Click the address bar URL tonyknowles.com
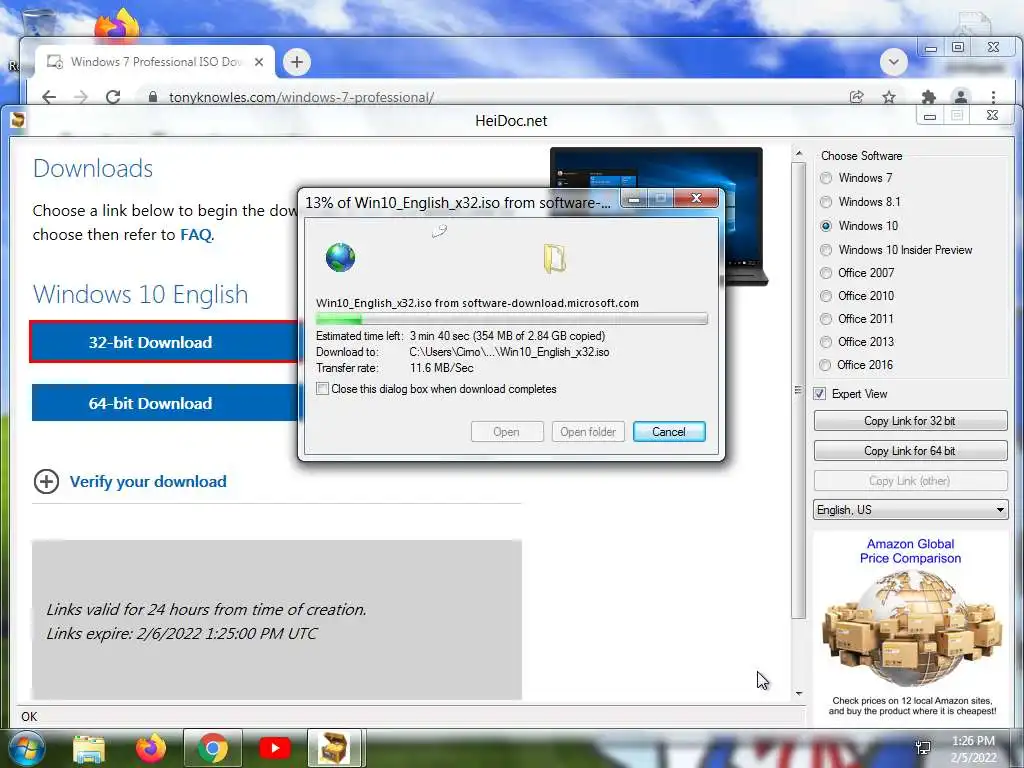Viewport: 1024px width, 768px height. [301, 97]
